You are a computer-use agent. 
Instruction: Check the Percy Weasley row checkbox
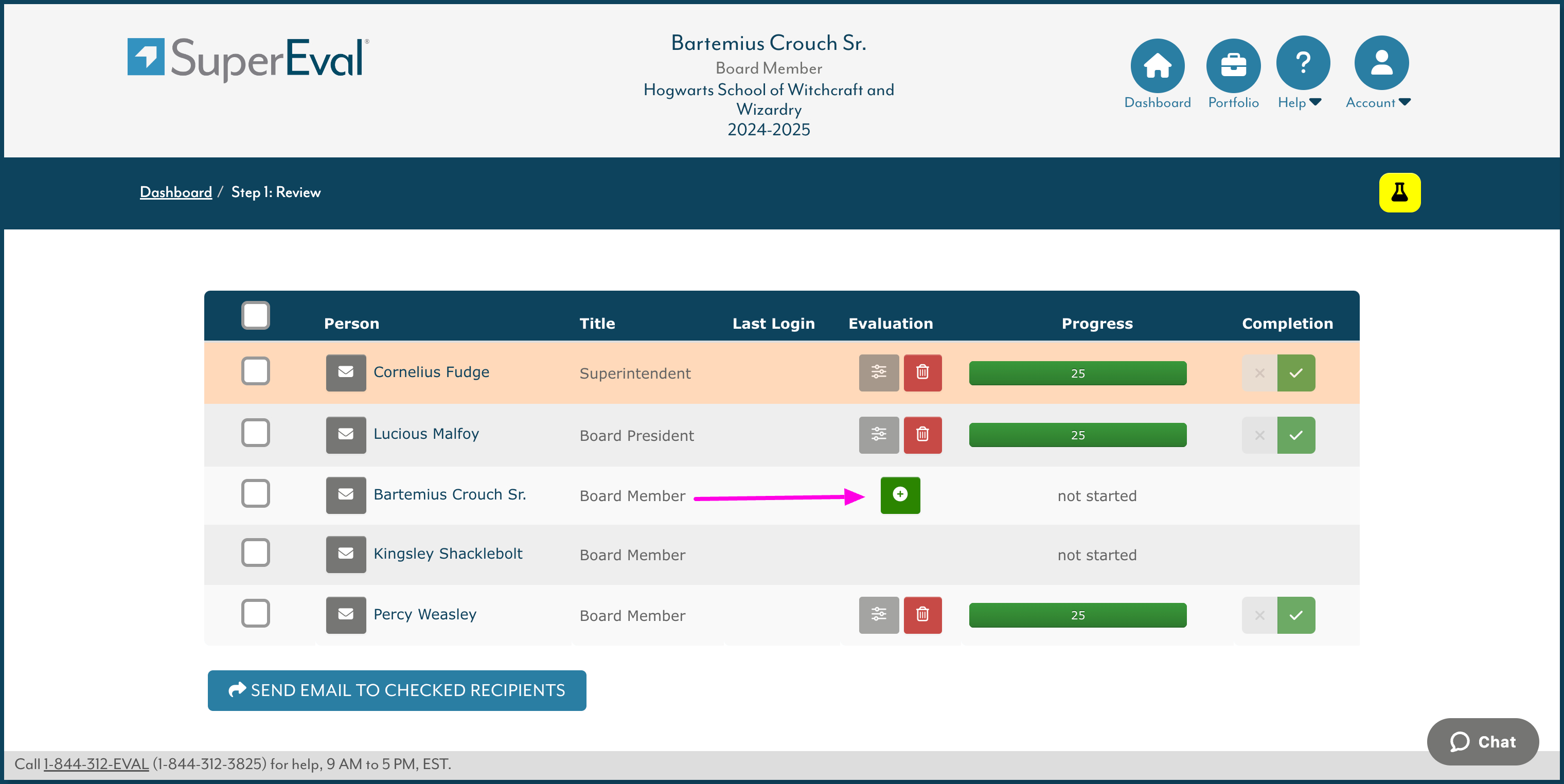click(x=255, y=613)
